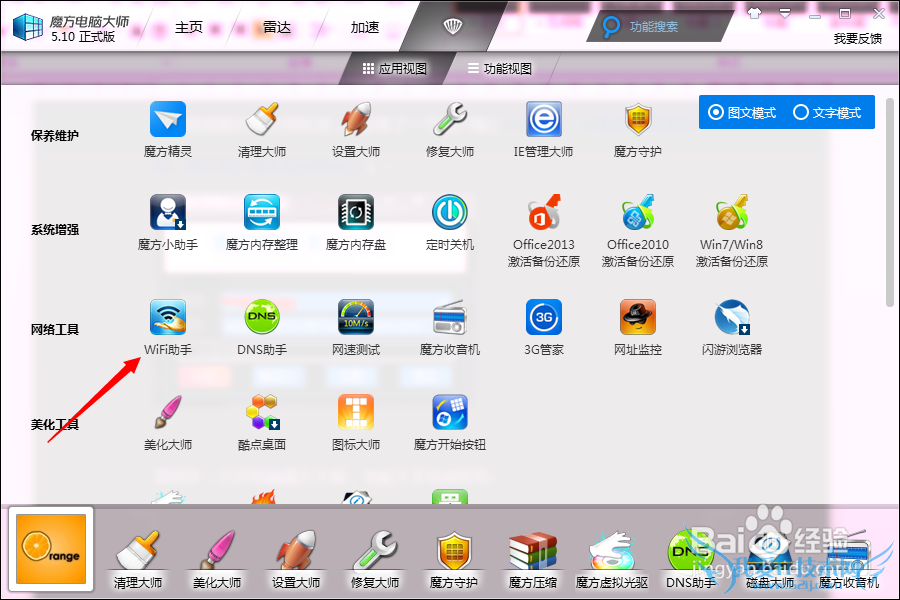Open 3G管家
Screen dimensions: 900x600
coord(544,317)
